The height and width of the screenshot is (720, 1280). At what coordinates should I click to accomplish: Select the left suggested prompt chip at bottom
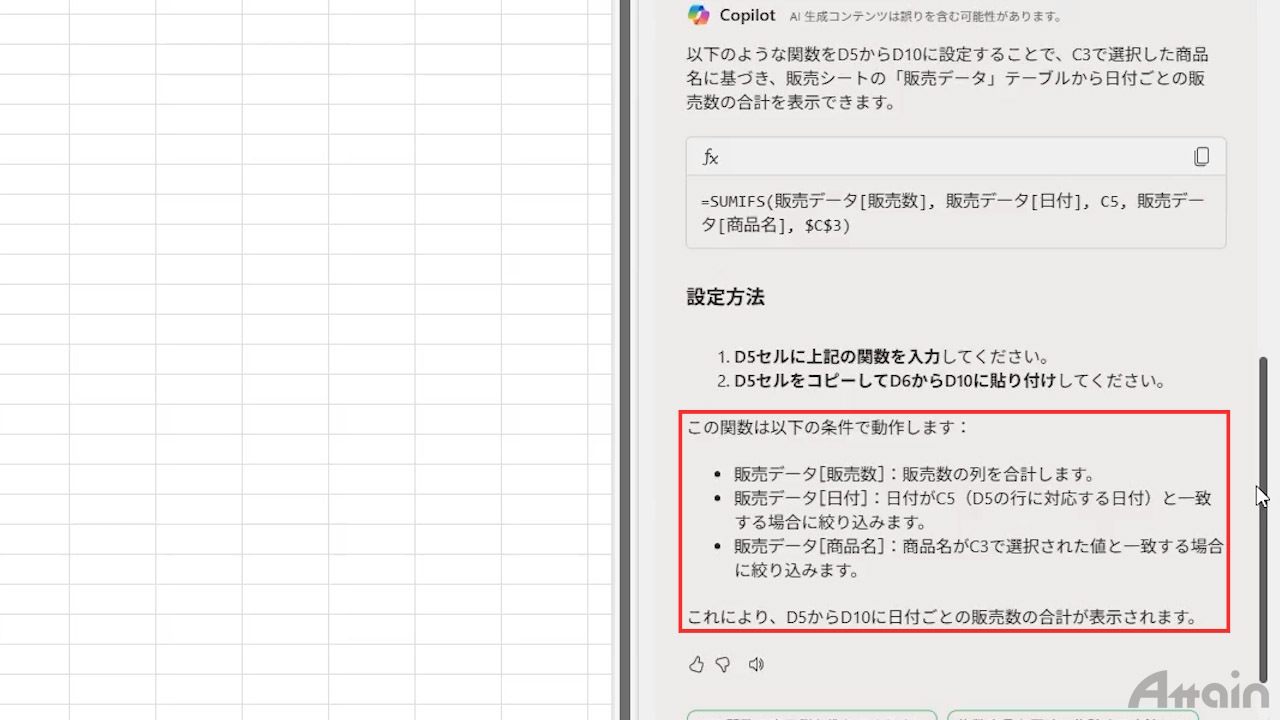pos(811,714)
